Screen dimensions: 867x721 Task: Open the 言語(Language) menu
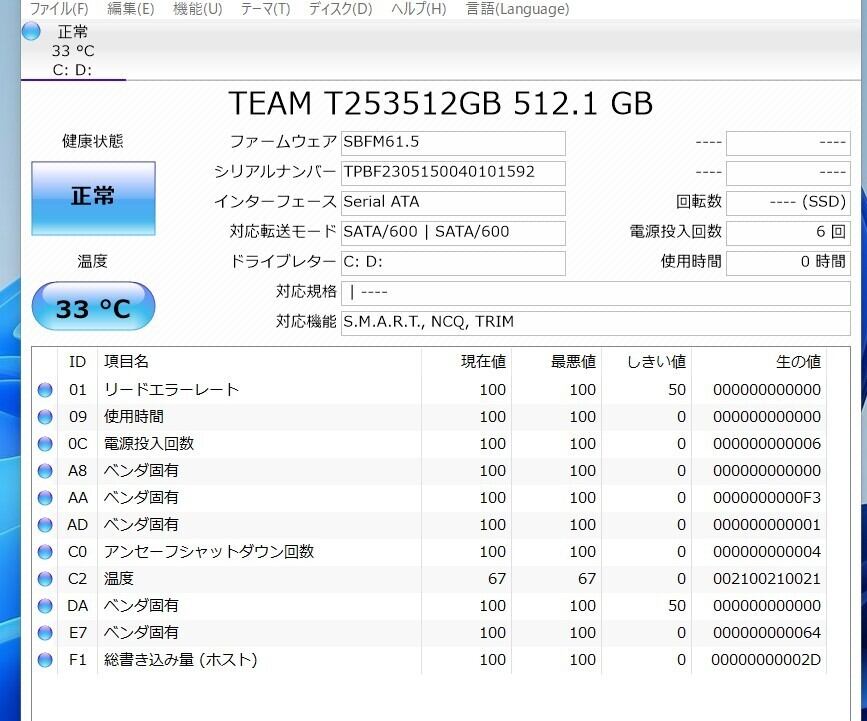(x=518, y=9)
